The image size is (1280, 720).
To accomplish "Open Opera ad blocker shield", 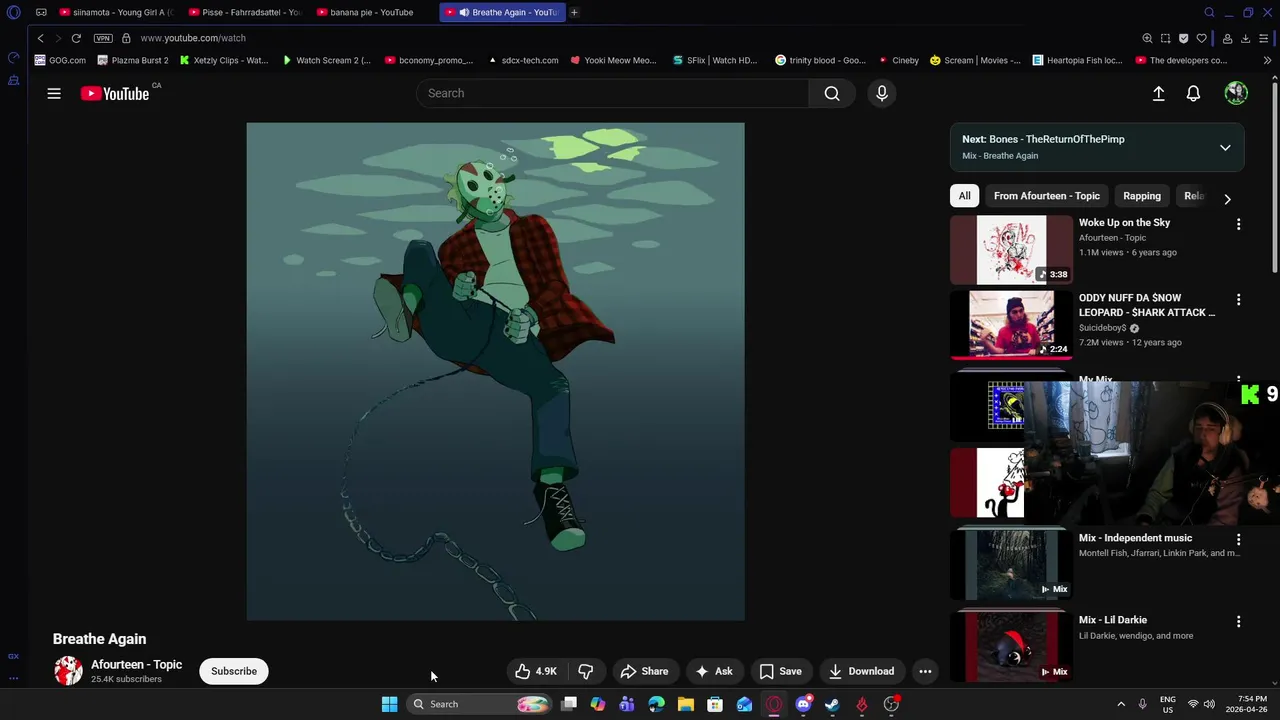I will [x=1183, y=38].
